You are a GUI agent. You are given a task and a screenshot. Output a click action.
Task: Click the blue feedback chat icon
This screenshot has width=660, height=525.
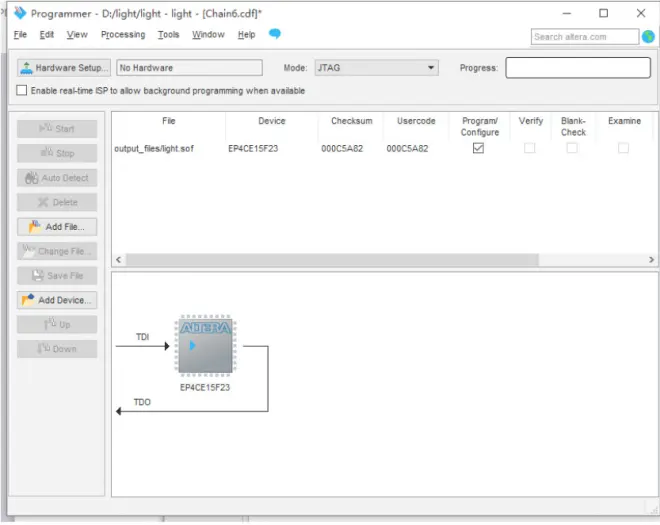coord(275,33)
